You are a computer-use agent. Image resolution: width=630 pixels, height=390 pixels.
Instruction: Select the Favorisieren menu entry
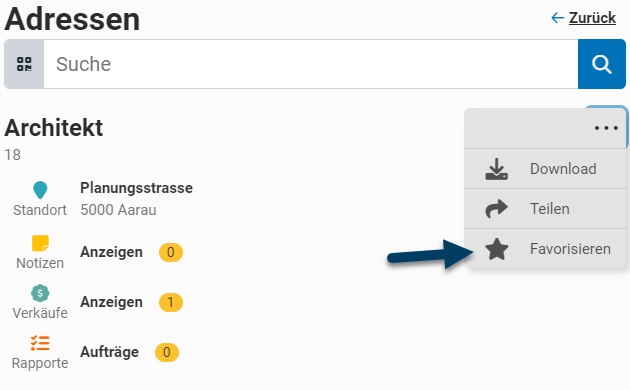(545, 249)
